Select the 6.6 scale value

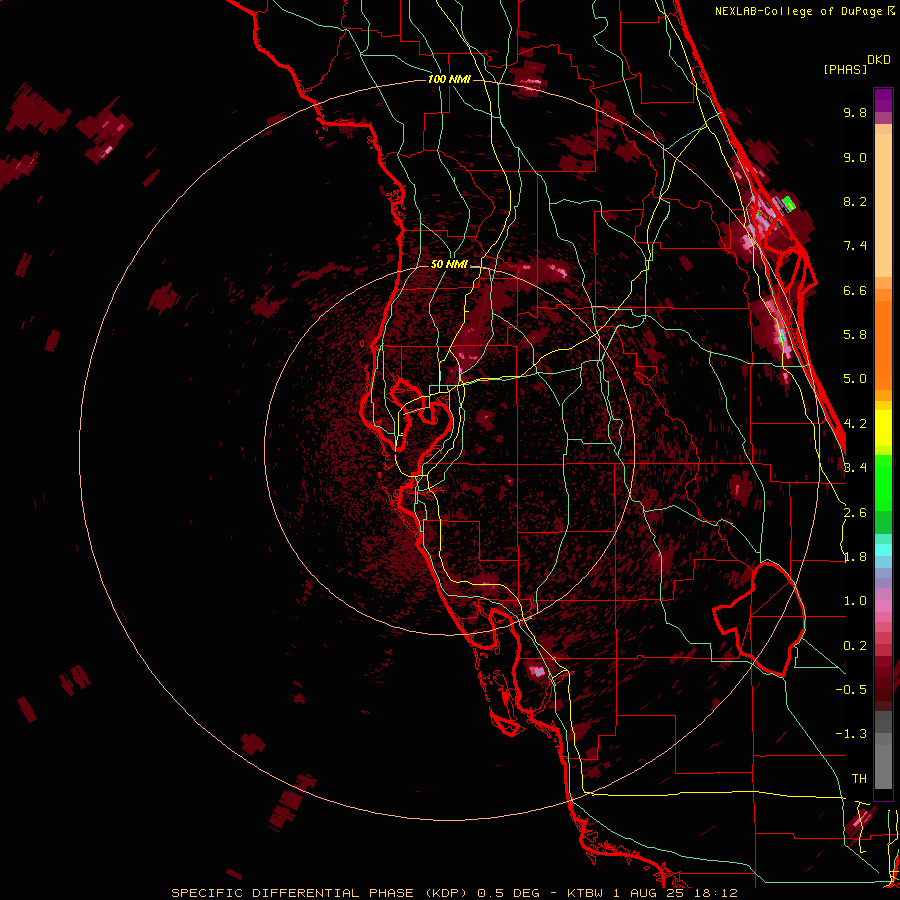pos(855,290)
